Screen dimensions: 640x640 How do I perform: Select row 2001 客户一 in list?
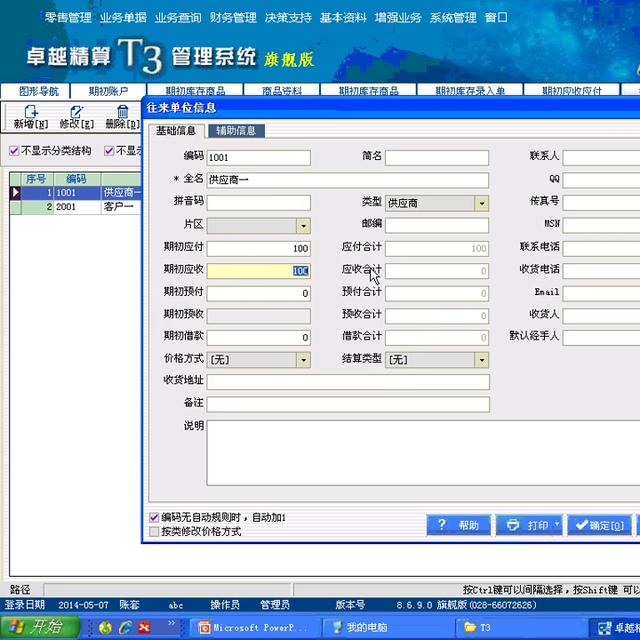[x=76, y=207]
